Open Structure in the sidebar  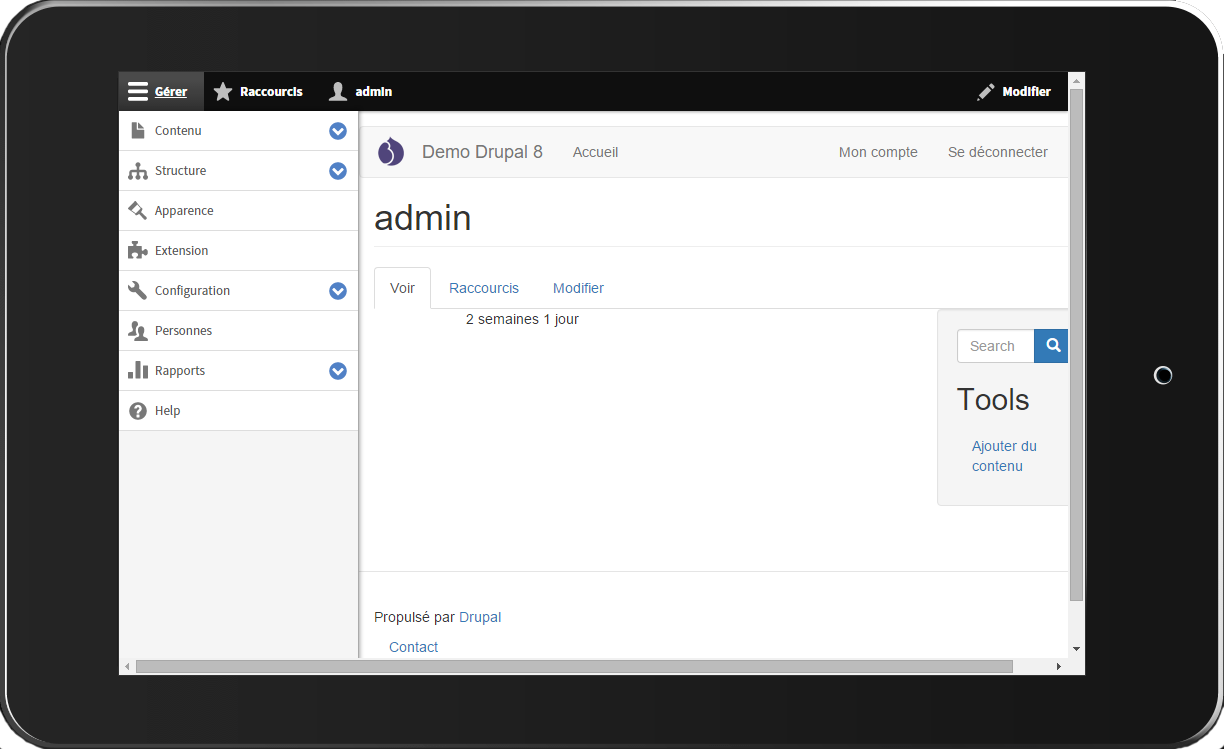[180, 171]
